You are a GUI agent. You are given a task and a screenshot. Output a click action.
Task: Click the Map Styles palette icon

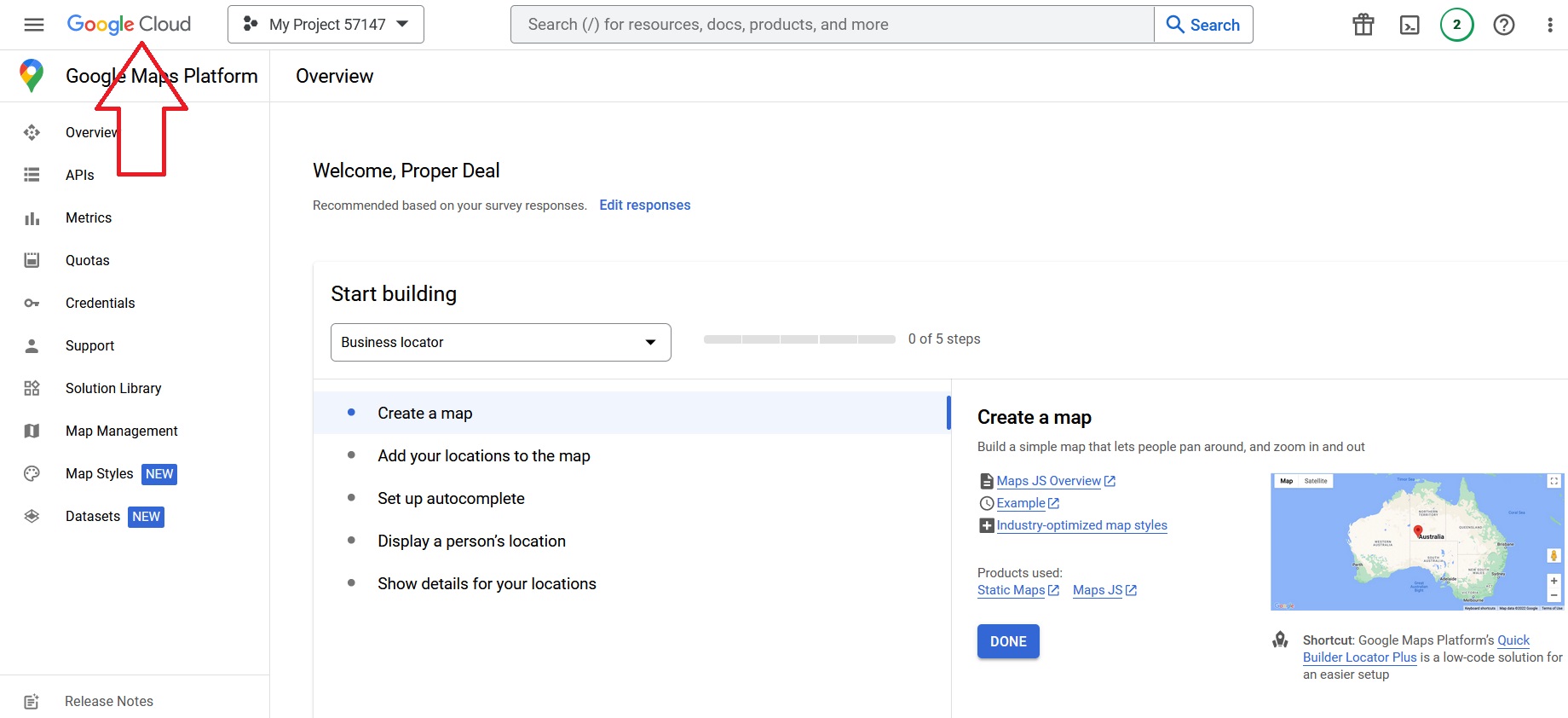point(32,473)
